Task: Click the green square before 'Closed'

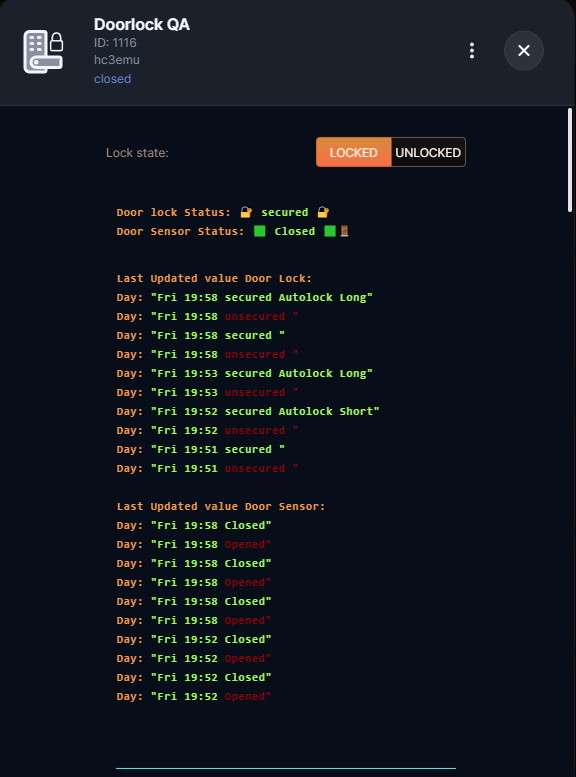Action: click(x=260, y=231)
